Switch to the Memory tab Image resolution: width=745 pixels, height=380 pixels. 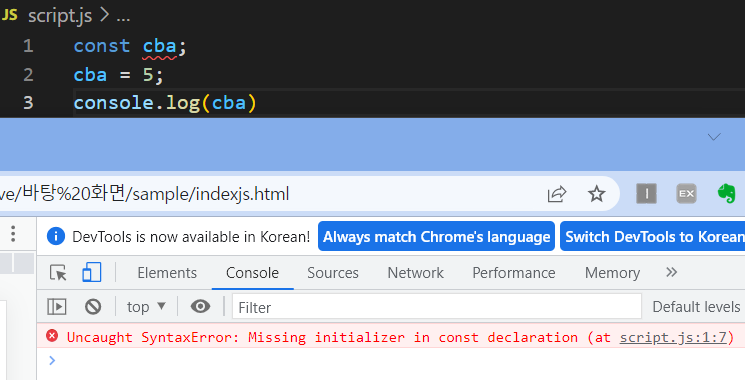[x=612, y=273]
